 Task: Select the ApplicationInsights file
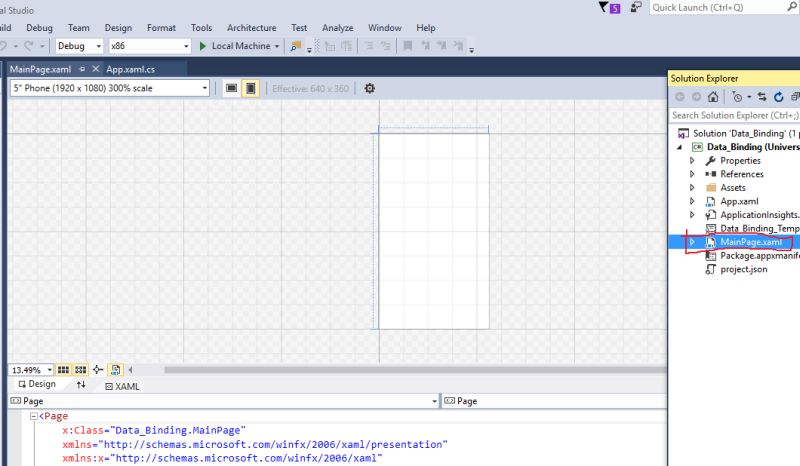point(753,215)
